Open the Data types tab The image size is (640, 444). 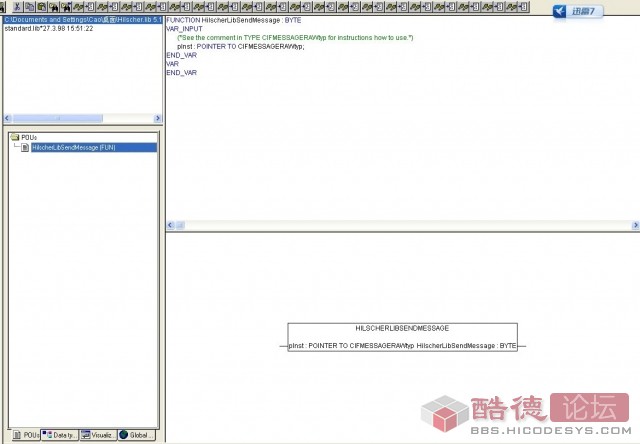tap(61, 435)
